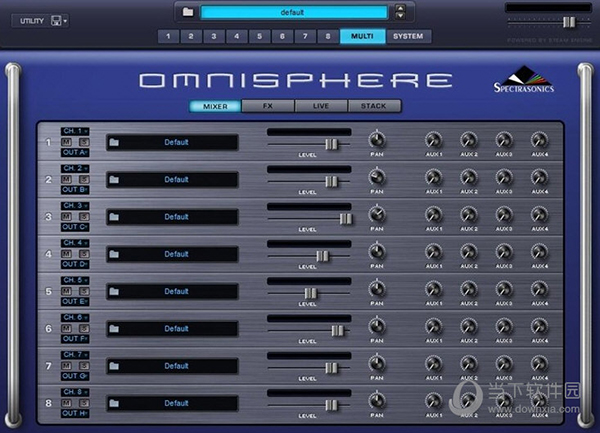Open the CH. 2 MIDI channel dropdown
The image size is (600, 433).
[x=75, y=168]
